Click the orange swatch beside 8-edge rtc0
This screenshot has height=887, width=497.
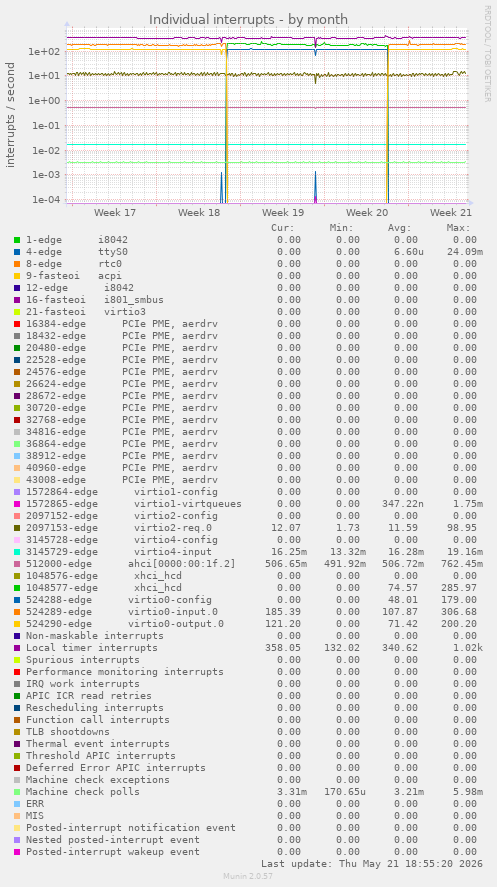click(x=17, y=264)
